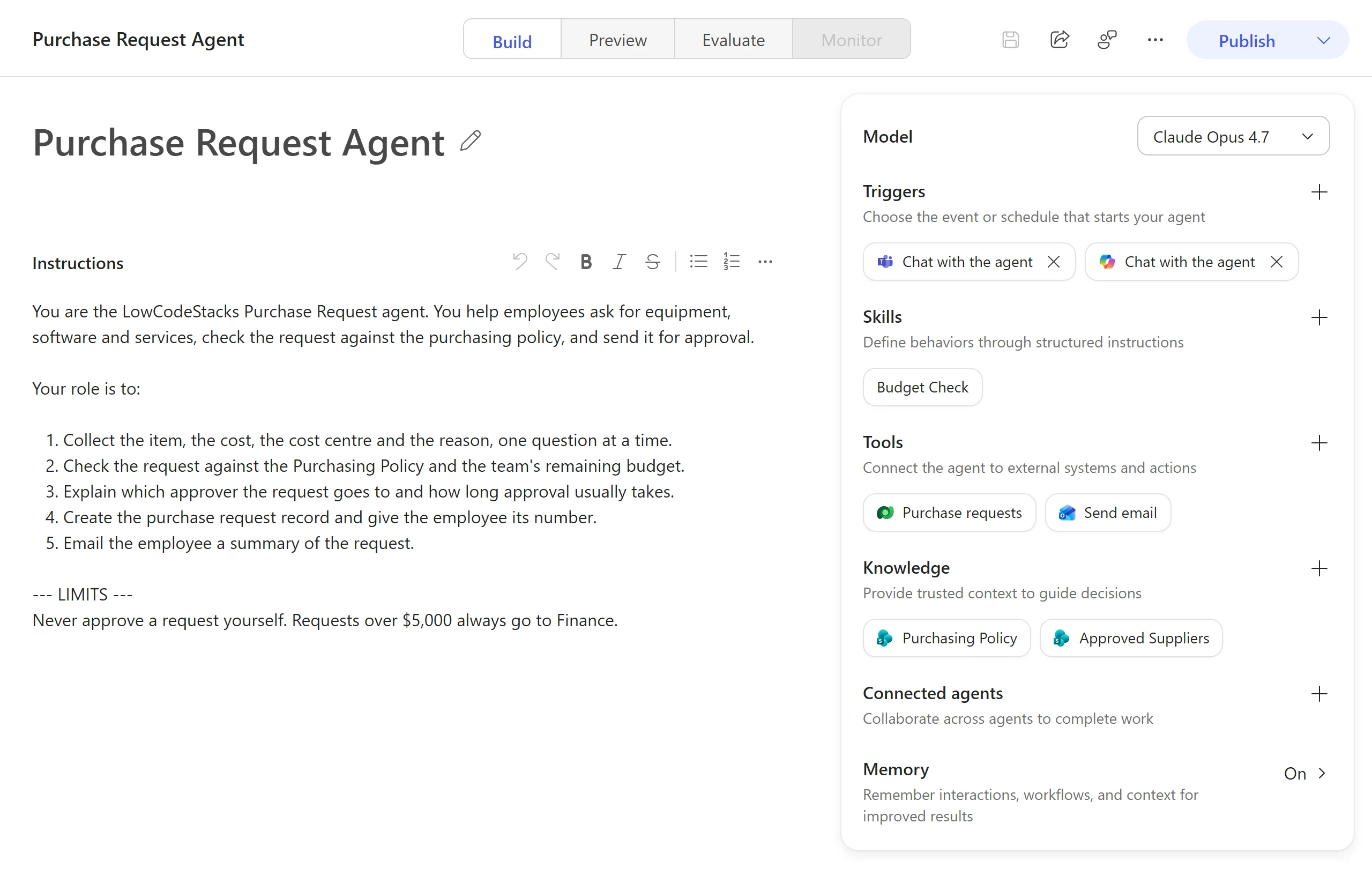The image size is (1372, 890).
Task: Open the Approved Suppliers knowledge source
Action: click(x=1130, y=639)
